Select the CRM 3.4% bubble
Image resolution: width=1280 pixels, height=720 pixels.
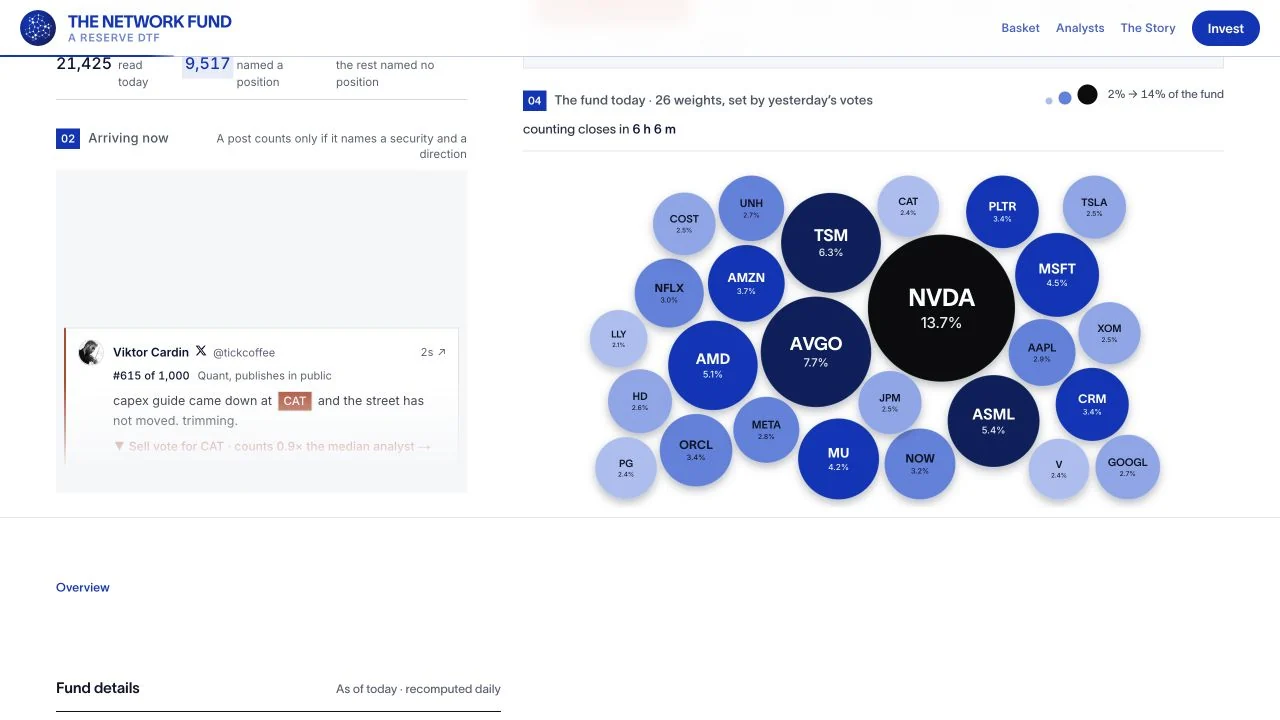click(x=1092, y=404)
